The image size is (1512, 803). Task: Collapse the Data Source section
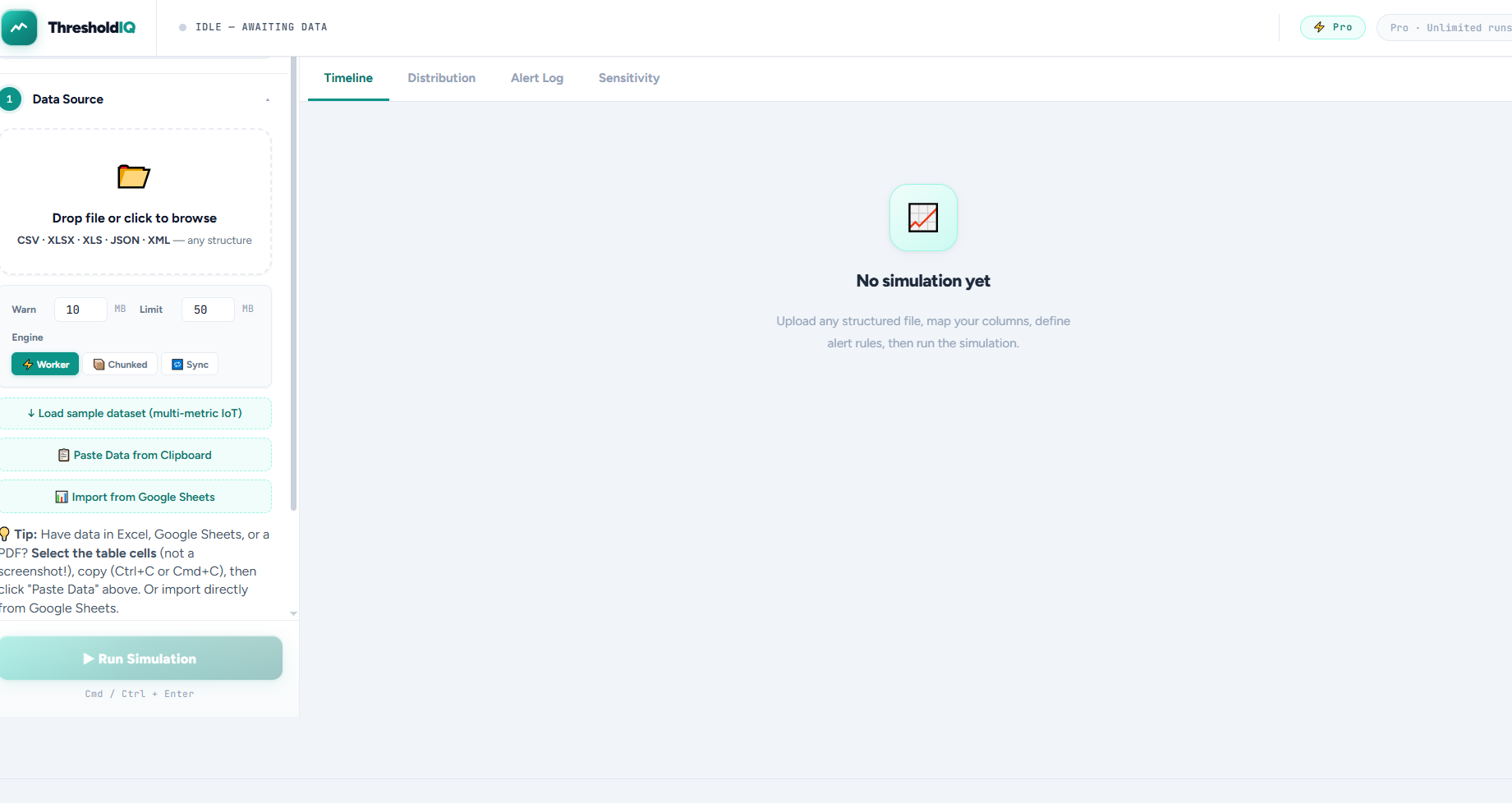[x=267, y=99]
